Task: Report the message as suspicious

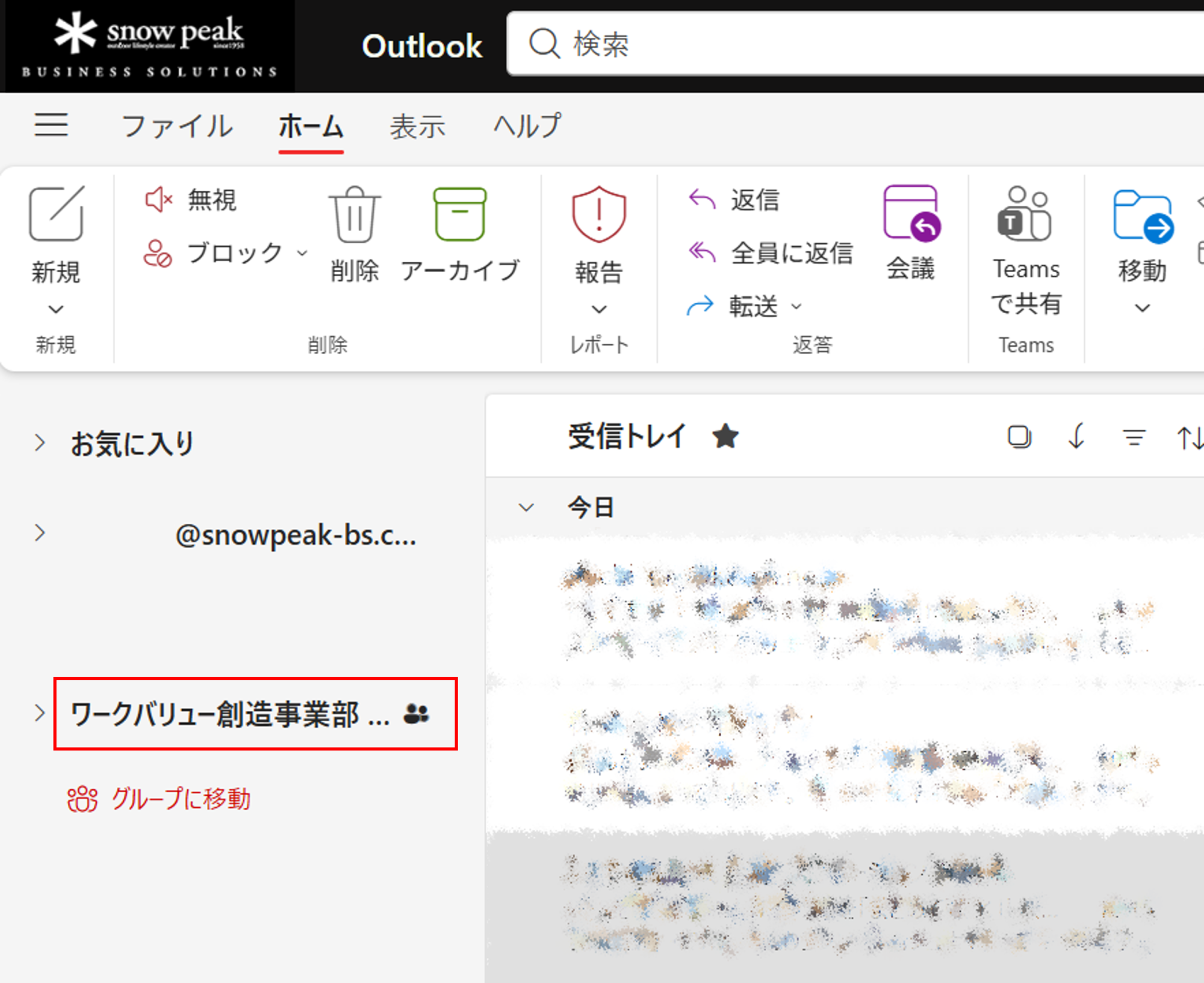Action: pyautogui.click(x=599, y=235)
